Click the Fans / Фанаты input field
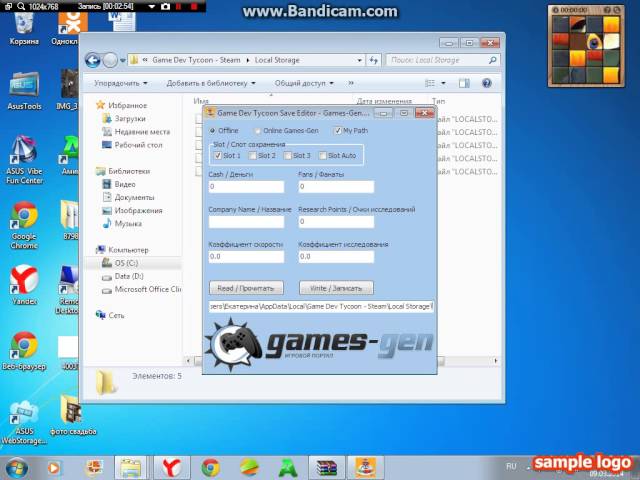This screenshot has height=480, width=640. [336, 187]
